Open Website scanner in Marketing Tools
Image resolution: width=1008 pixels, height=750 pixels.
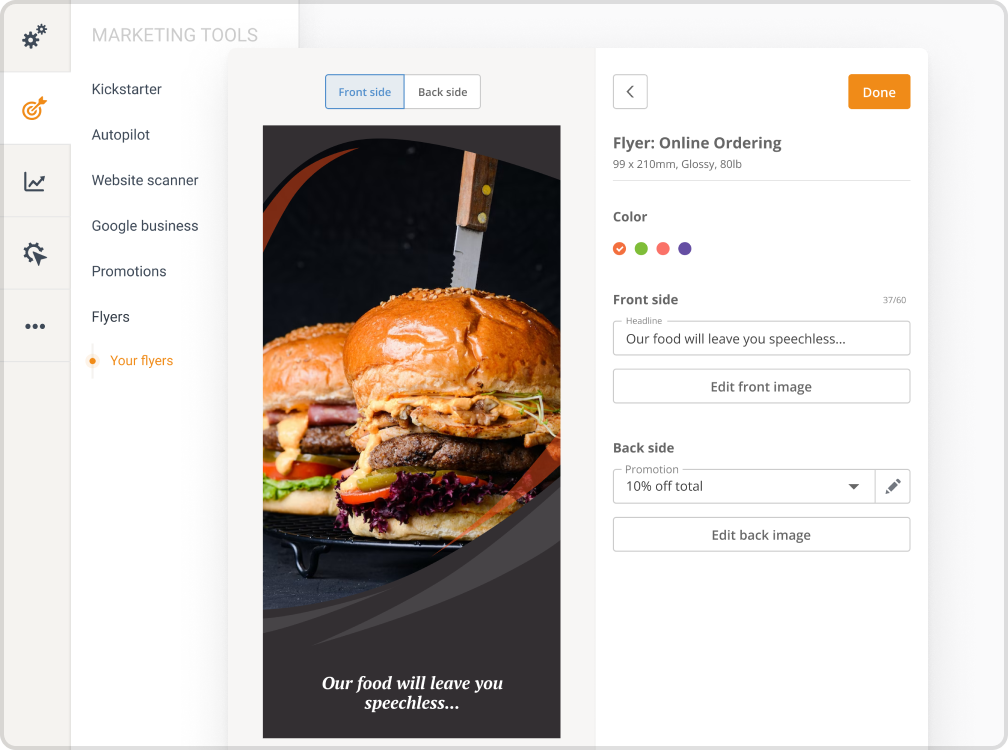(x=145, y=180)
